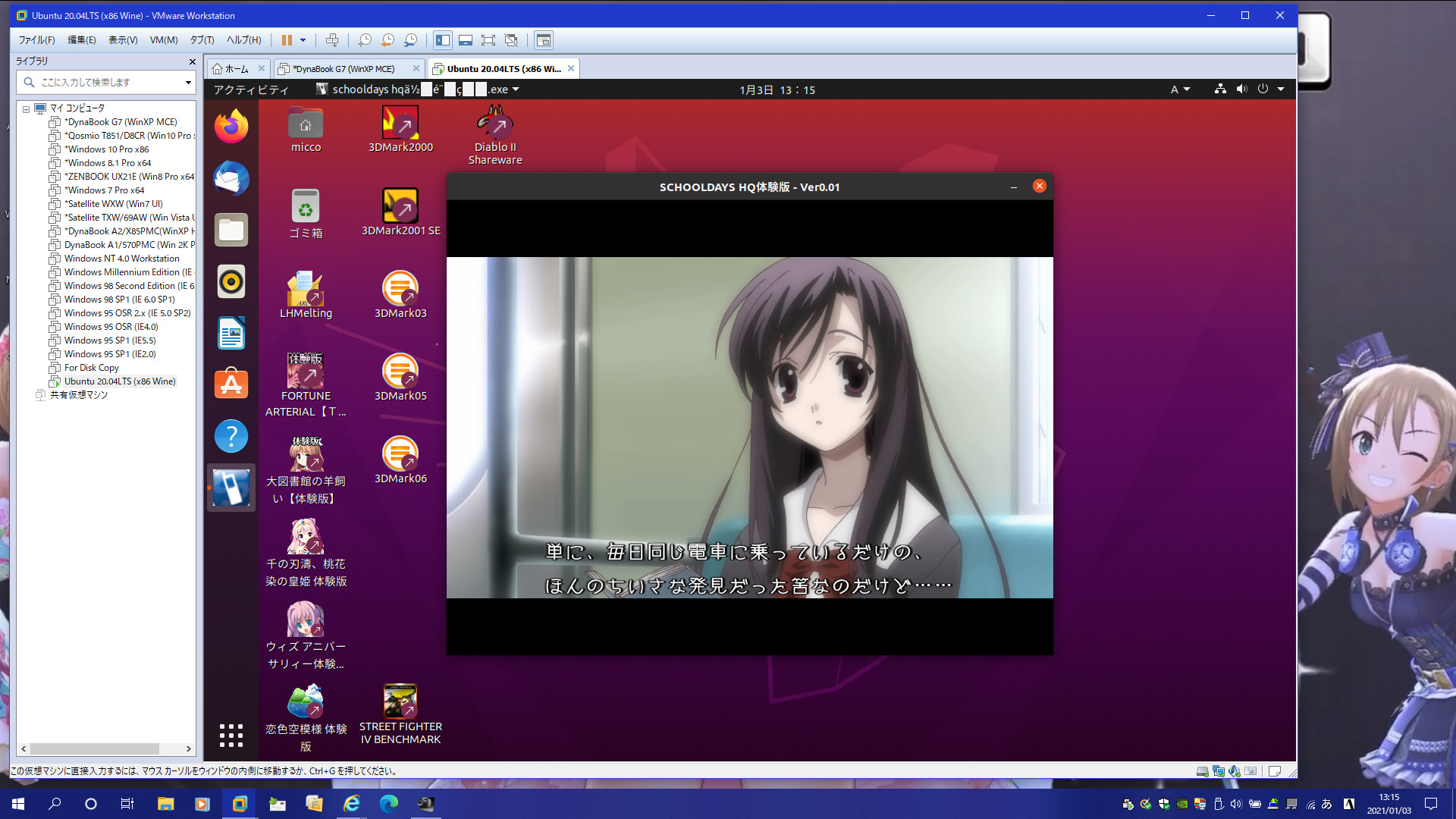The image size is (1456, 819).
Task: Toggle the library sidebar view
Action: (x=443, y=40)
